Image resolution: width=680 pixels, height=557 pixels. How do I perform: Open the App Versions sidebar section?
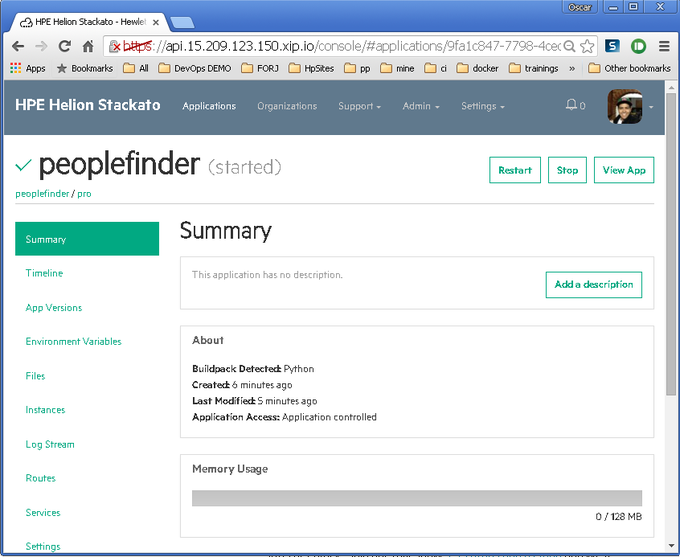click(54, 308)
